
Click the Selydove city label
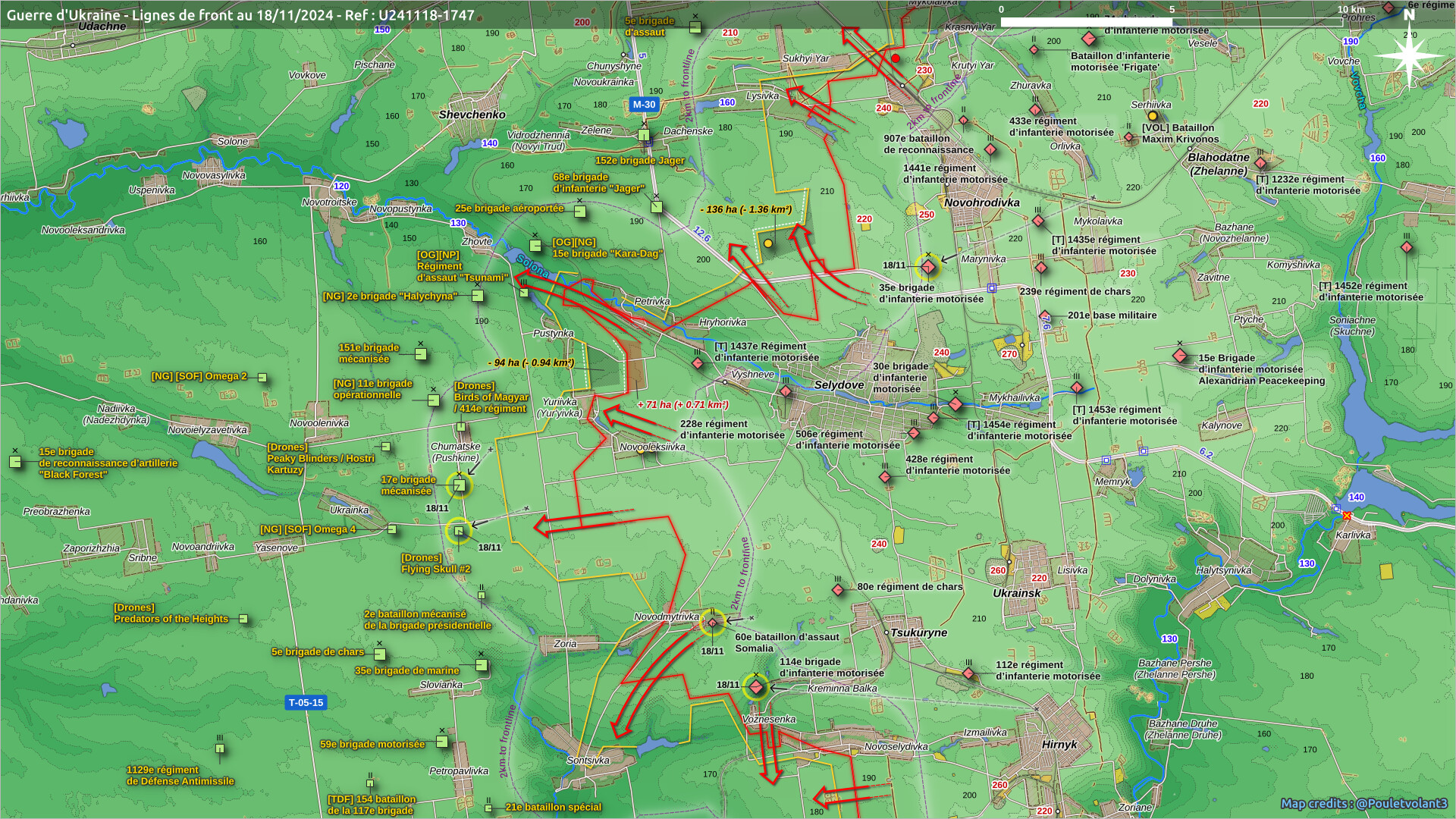click(839, 385)
